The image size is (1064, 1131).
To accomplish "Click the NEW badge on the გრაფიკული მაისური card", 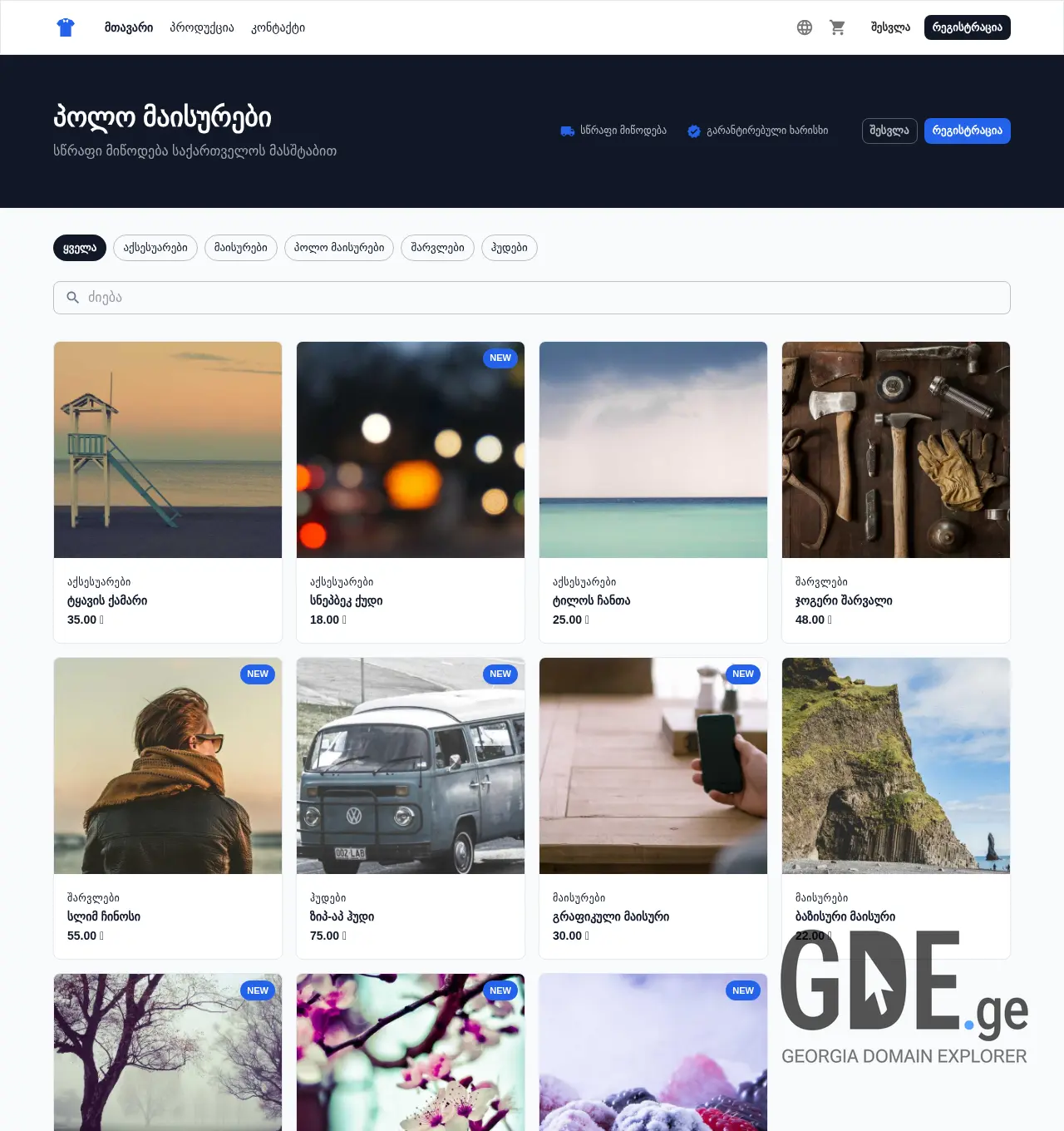I will point(743,674).
